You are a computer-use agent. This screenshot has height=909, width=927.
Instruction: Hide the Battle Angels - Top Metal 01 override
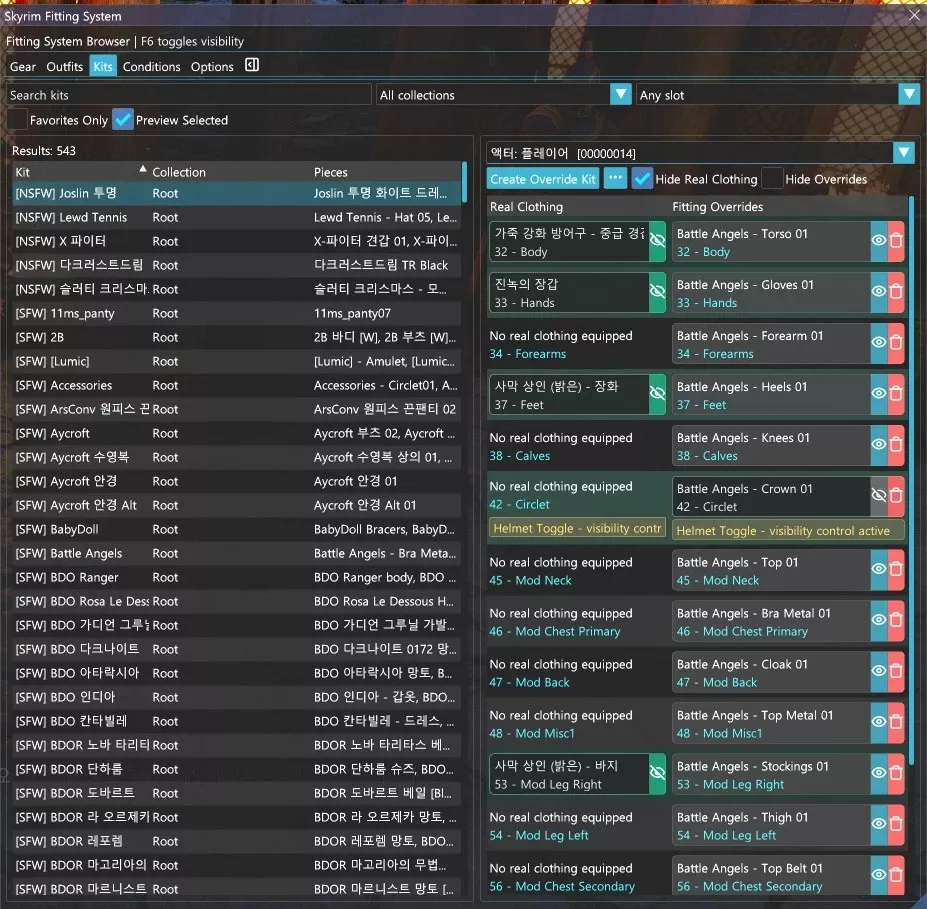[x=879, y=722]
